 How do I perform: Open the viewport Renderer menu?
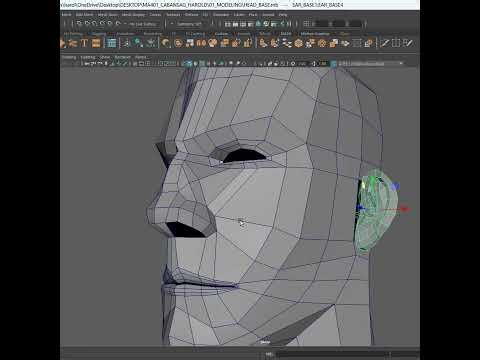(123, 57)
